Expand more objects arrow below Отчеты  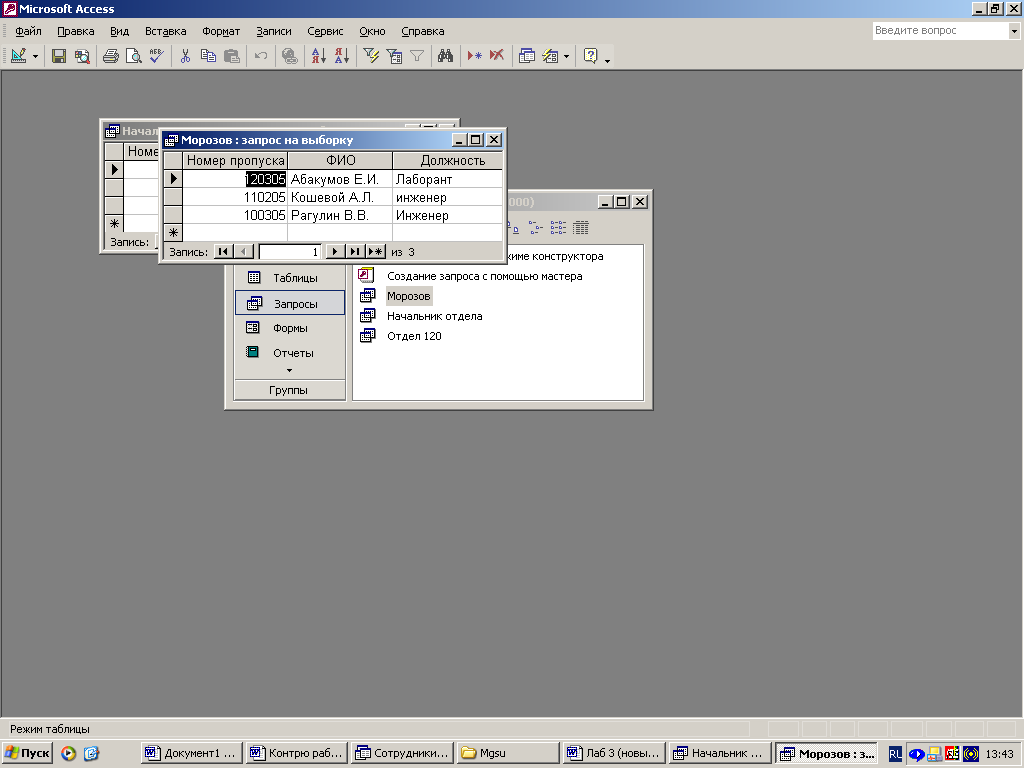pos(289,371)
